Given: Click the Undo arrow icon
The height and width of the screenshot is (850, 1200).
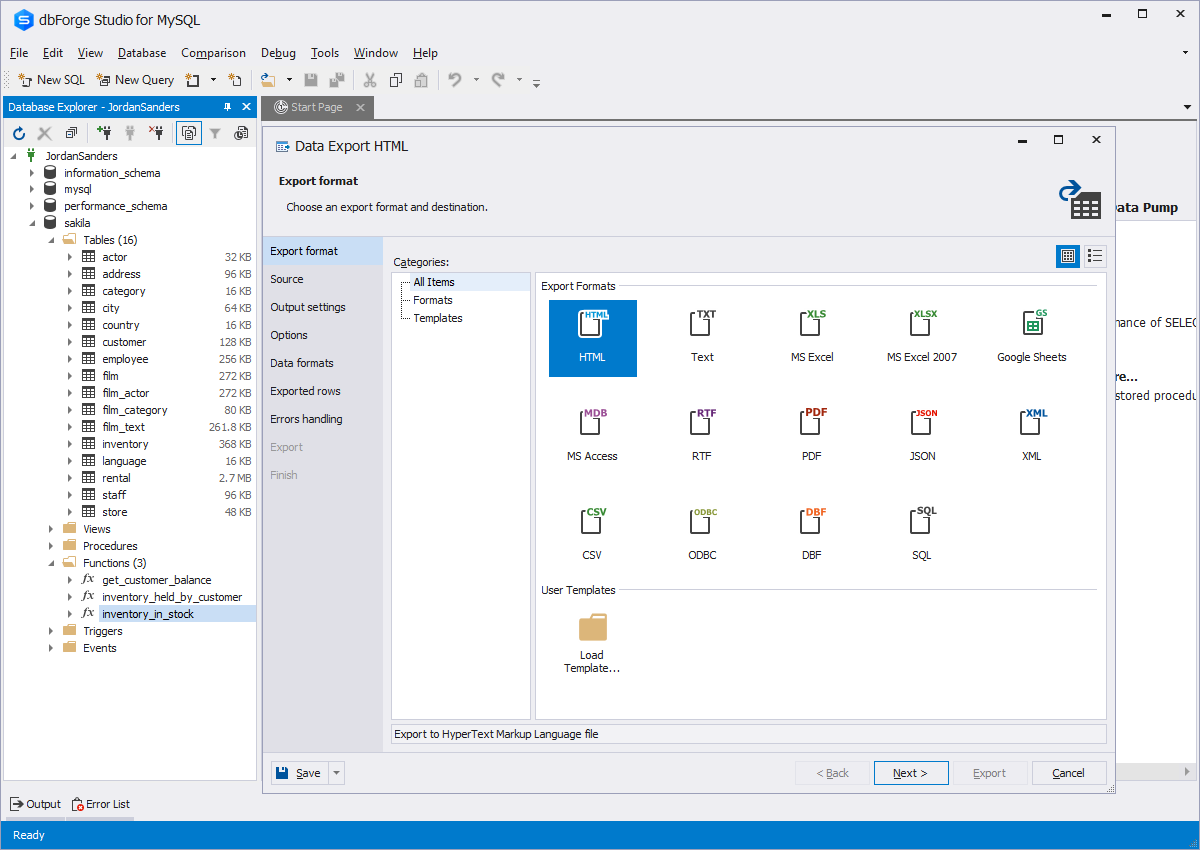Looking at the screenshot, I should click(455, 80).
